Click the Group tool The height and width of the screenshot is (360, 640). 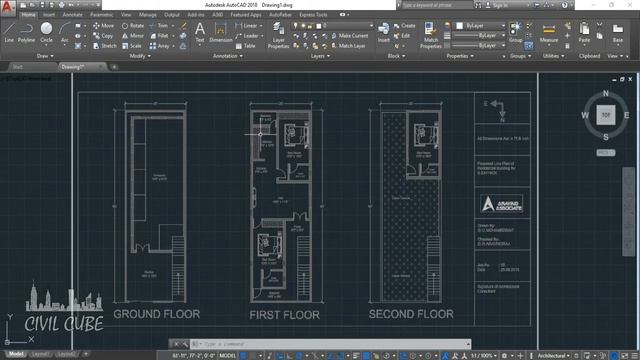coord(515,33)
